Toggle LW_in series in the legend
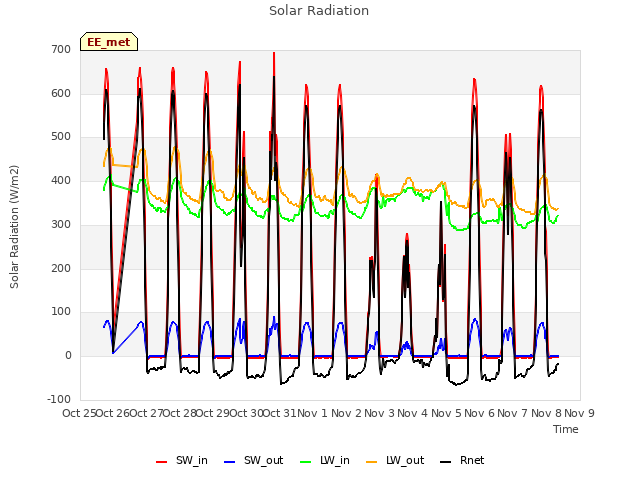The height and width of the screenshot is (480, 640). 325,460
